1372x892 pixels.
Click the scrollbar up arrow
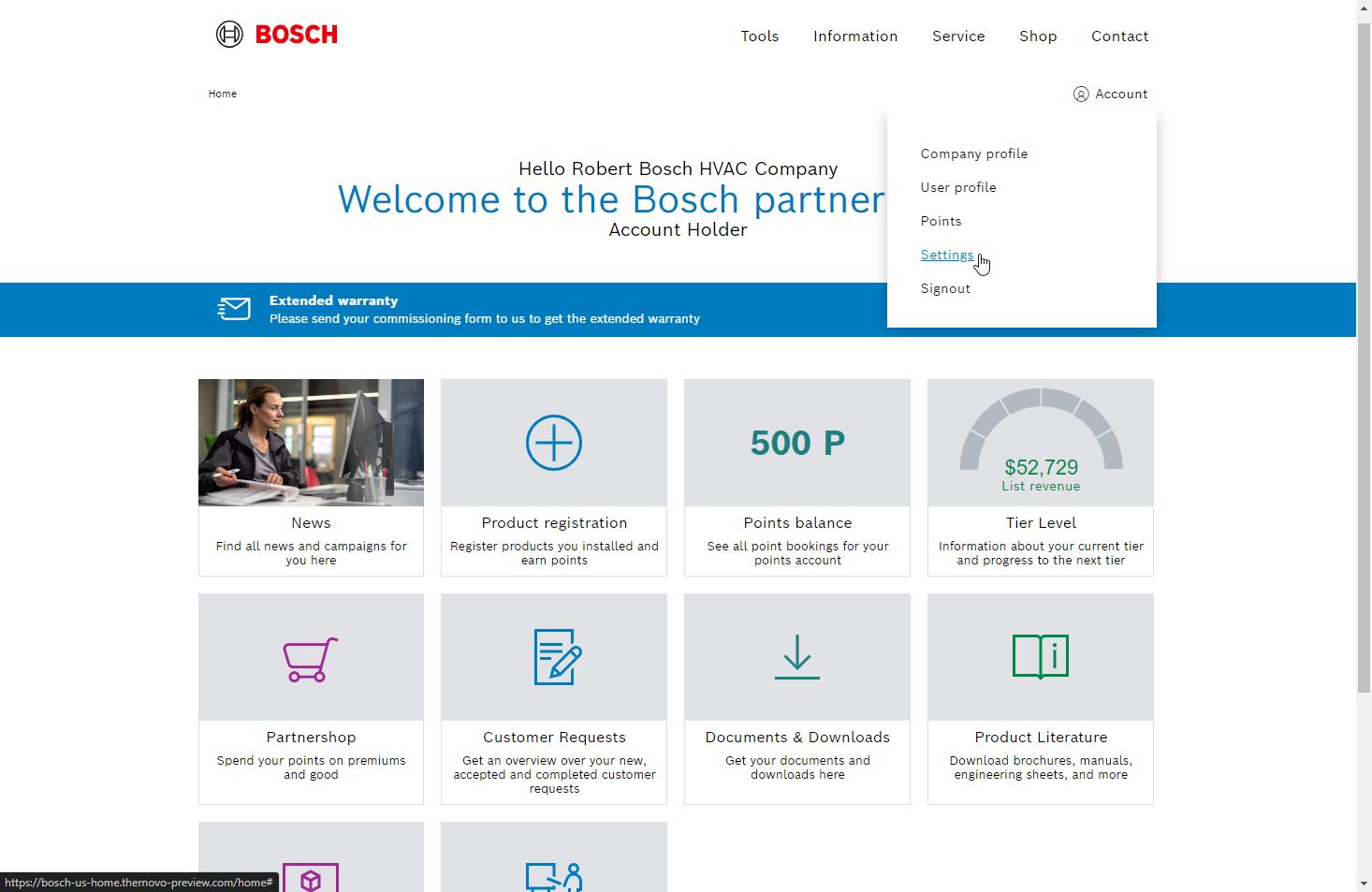pyautogui.click(x=1364, y=8)
